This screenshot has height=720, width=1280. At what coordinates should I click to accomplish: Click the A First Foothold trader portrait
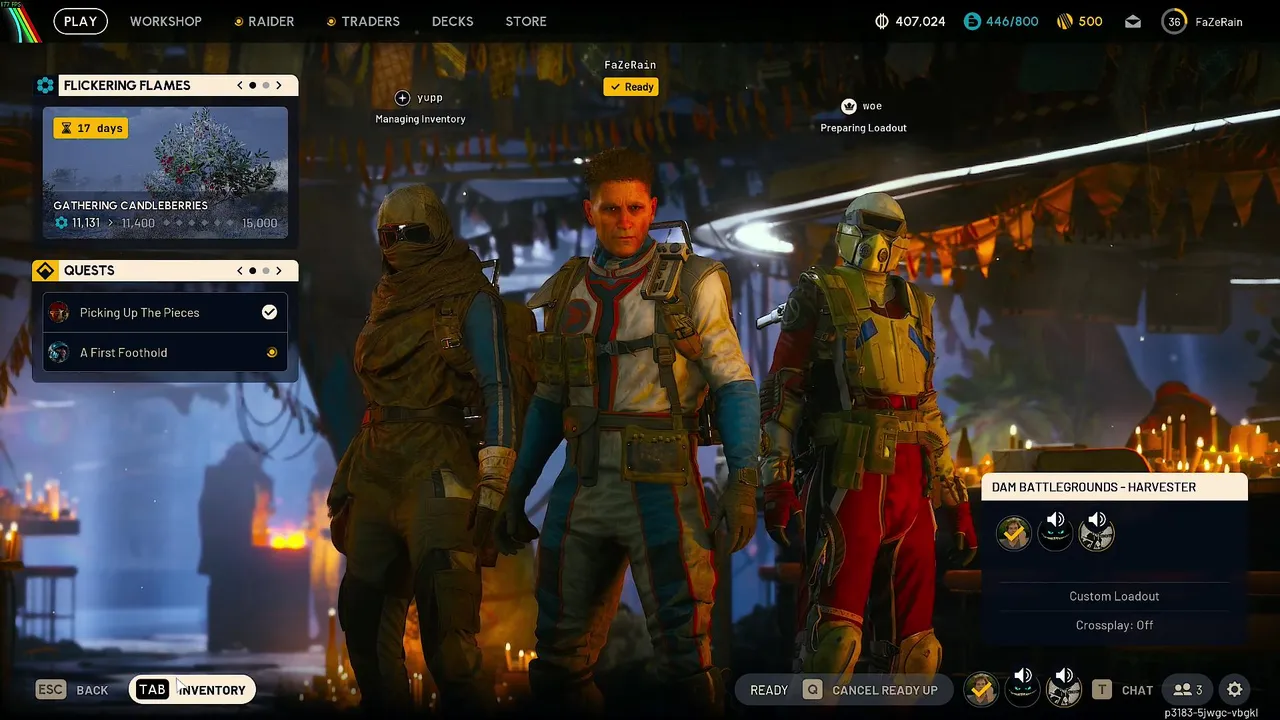[59, 352]
